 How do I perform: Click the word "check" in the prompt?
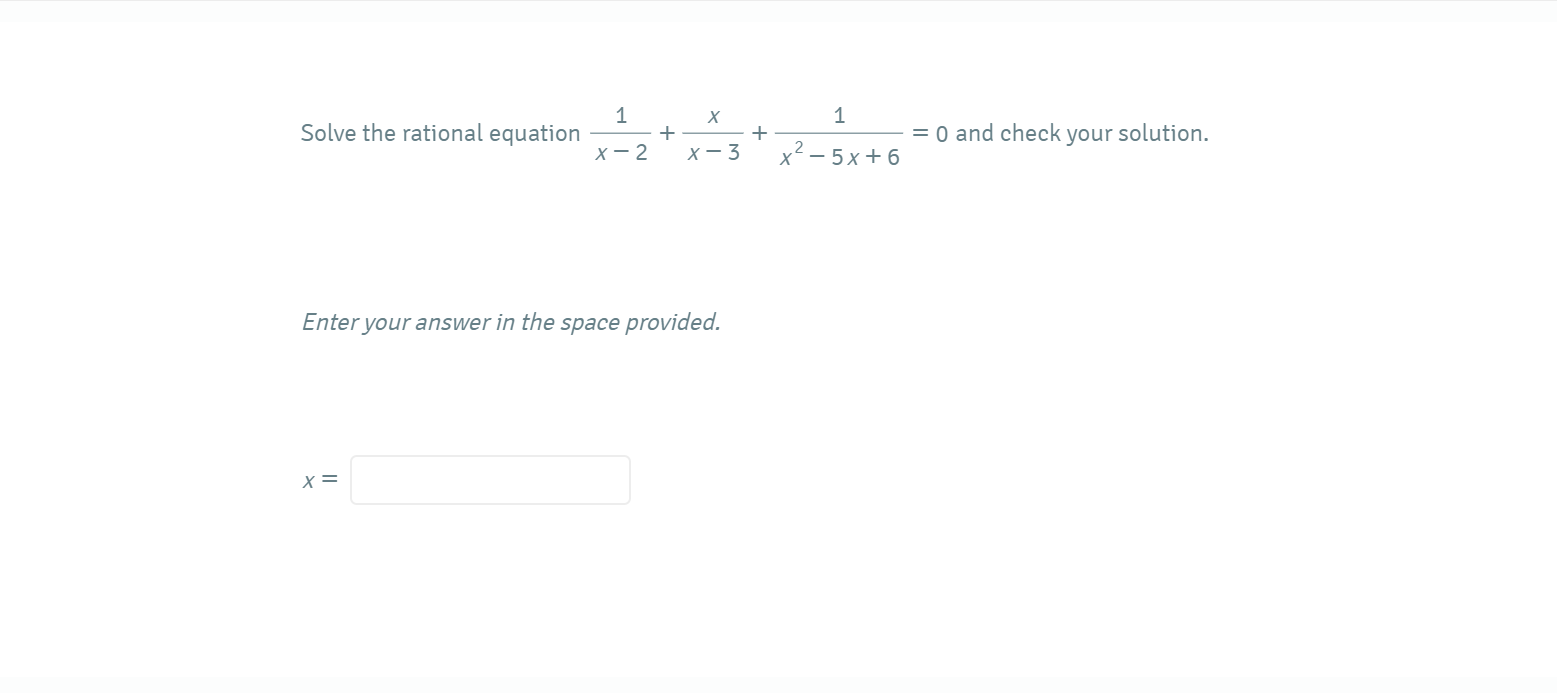(x=1030, y=133)
